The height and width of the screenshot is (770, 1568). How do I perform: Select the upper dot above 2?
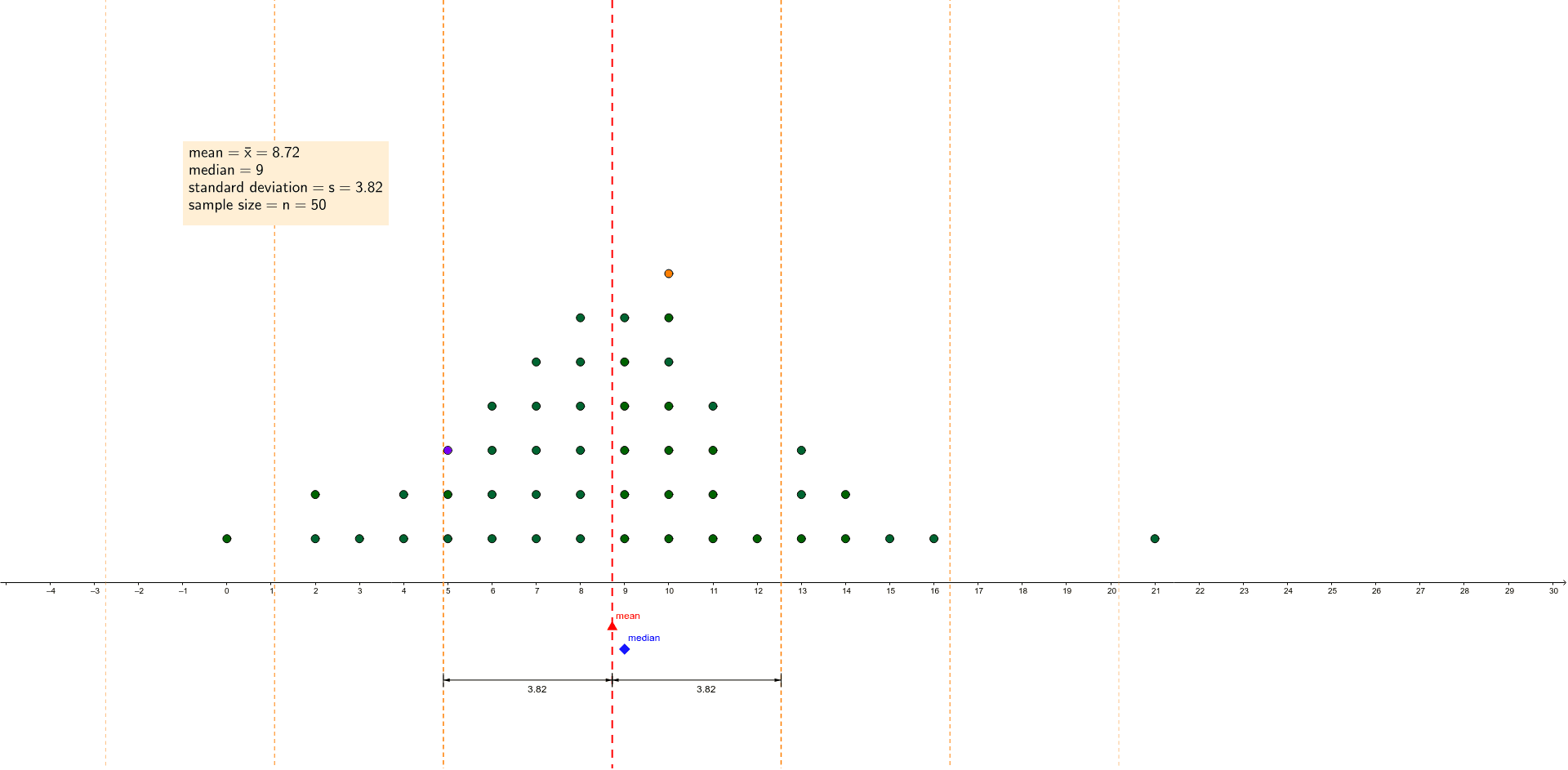tap(315, 495)
